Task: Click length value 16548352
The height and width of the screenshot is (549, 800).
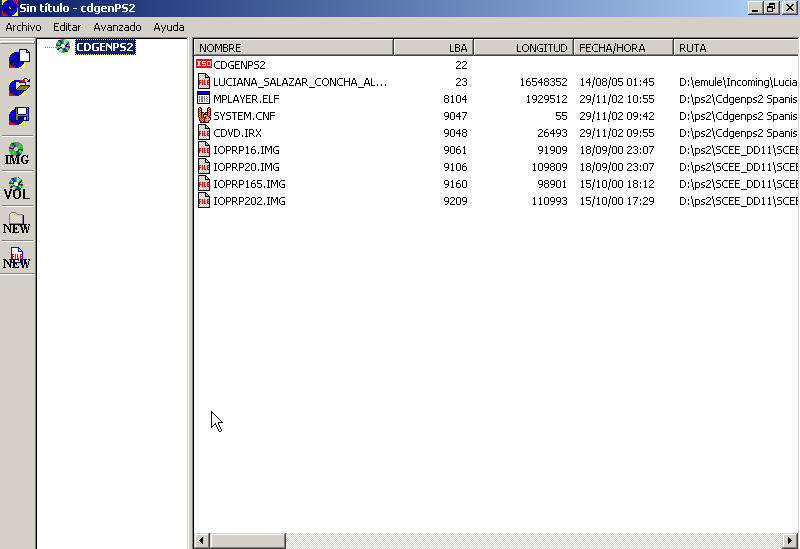Action: click(543, 82)
